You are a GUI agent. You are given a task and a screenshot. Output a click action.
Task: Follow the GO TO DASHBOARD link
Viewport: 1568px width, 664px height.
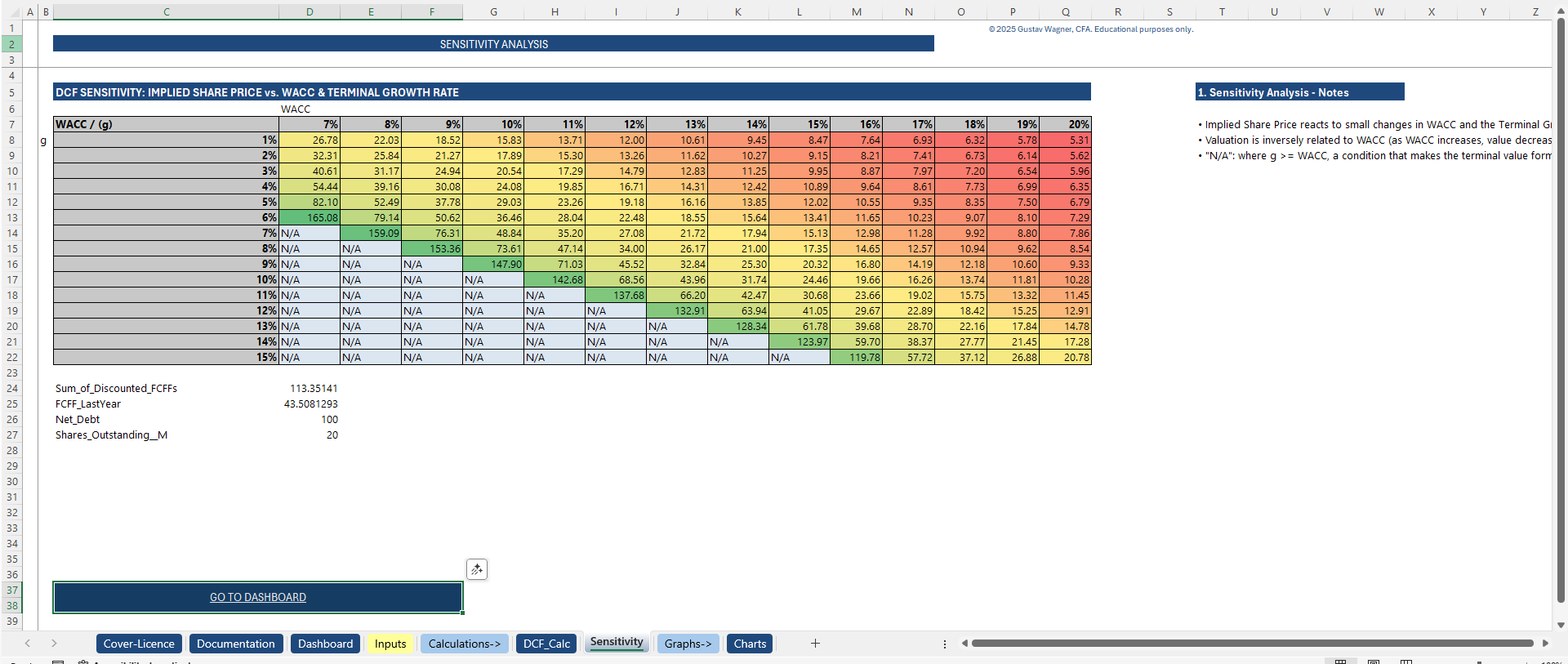pyautogui.click(x=258, y=598)
